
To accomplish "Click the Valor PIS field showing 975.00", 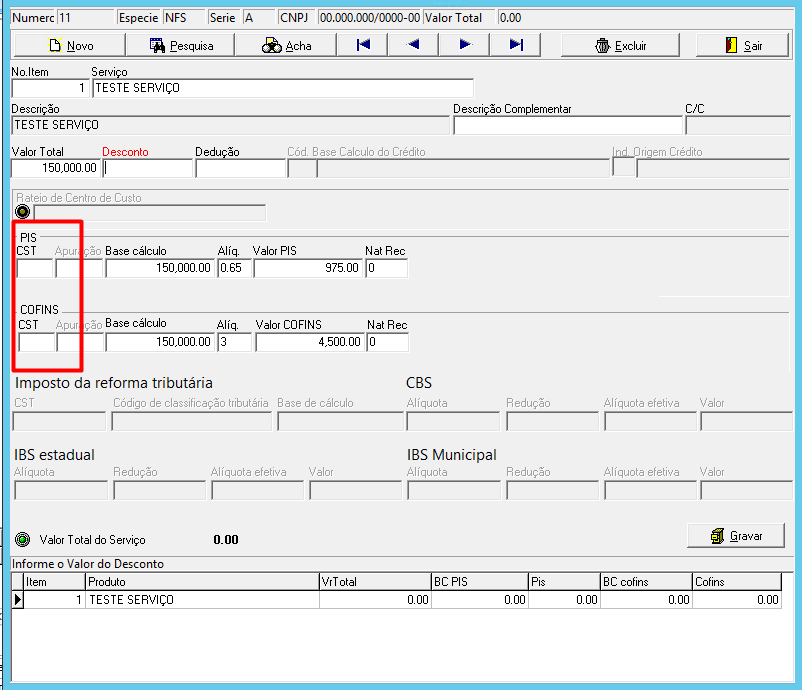I will coord(308,268).
